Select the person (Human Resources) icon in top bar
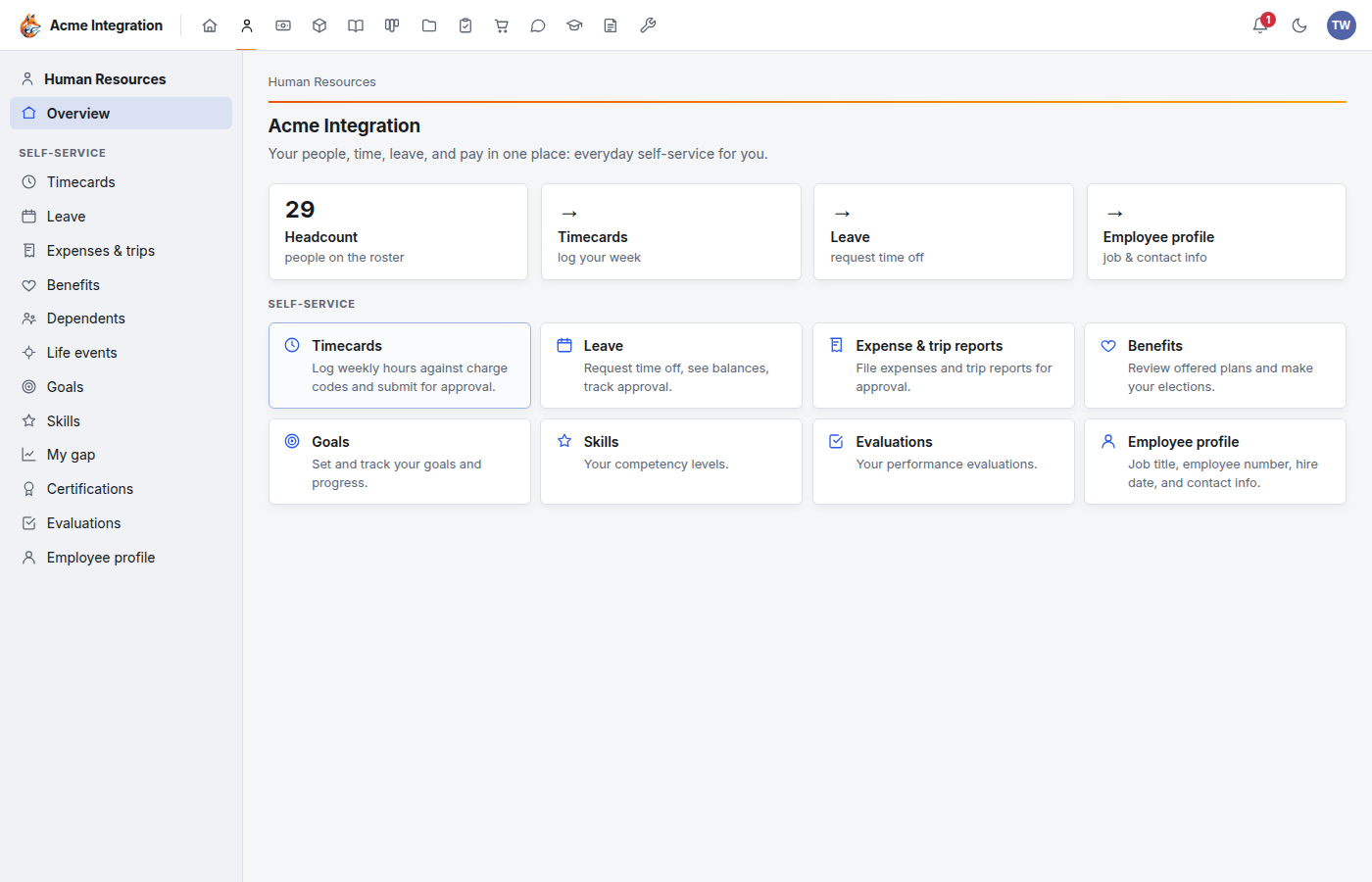1372x882 pixels. (247, 25)
